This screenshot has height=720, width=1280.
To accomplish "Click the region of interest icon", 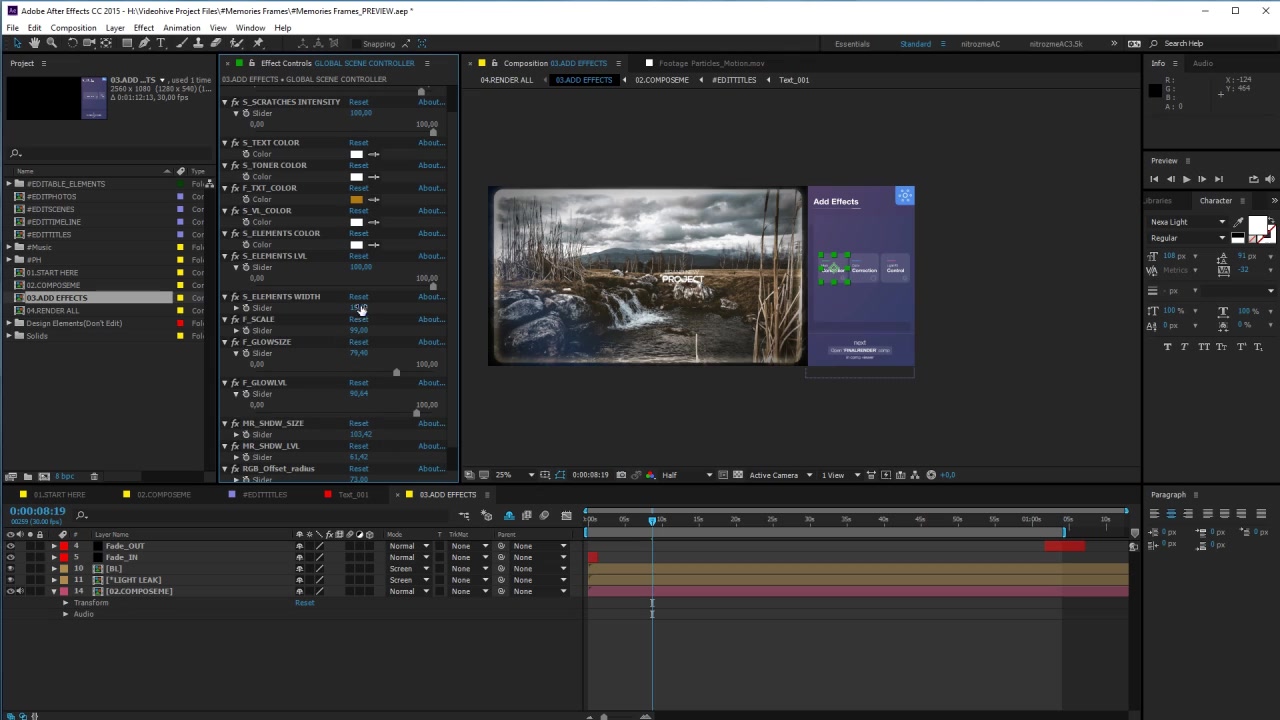I will pyautogui.click(x=724, y=475).
